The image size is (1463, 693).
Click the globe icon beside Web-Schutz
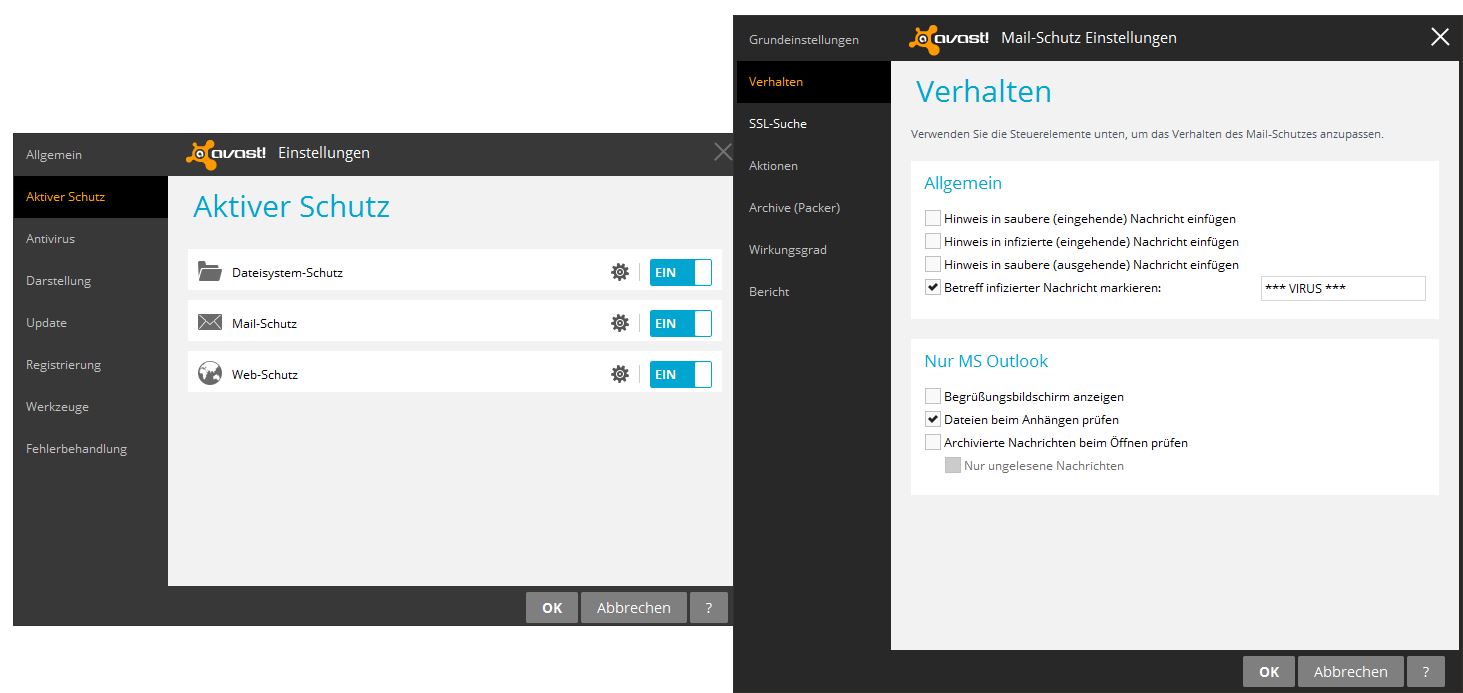click(x=210, y=374)
